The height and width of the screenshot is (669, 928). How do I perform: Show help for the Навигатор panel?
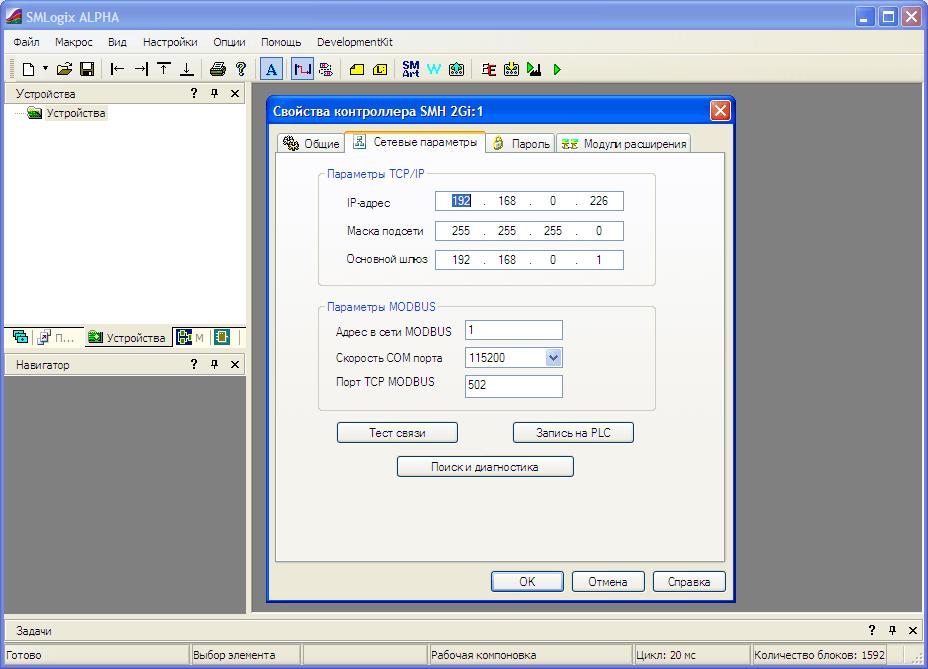(194, 364)
